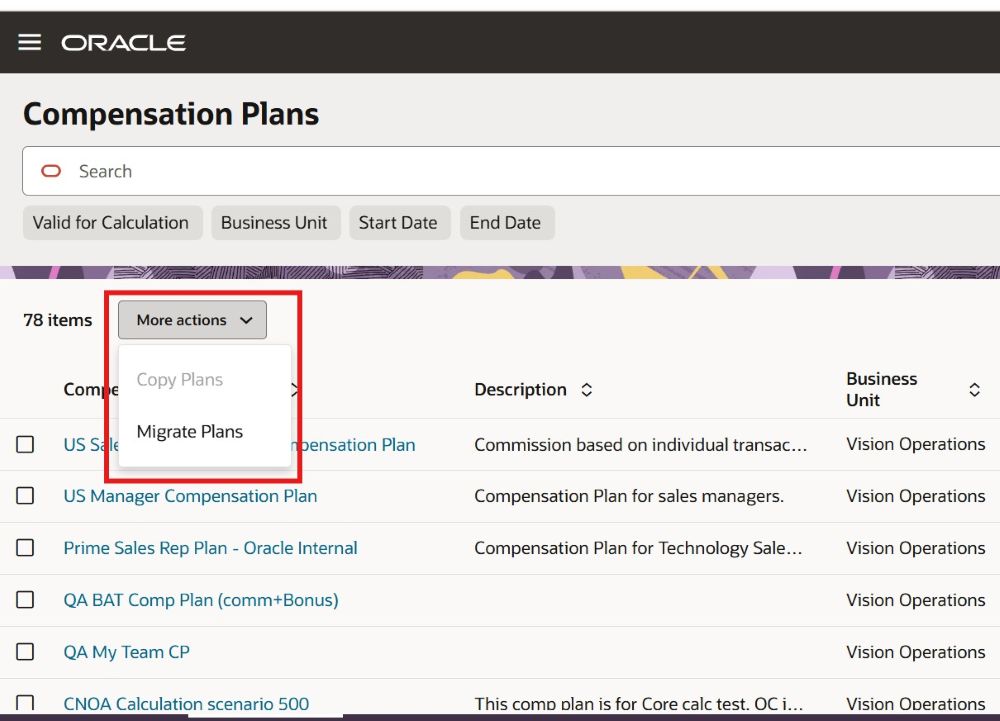Open the Business Unit filter chip
The width and height of the screenshot is (1000, 721).
(x=275, y=222)
